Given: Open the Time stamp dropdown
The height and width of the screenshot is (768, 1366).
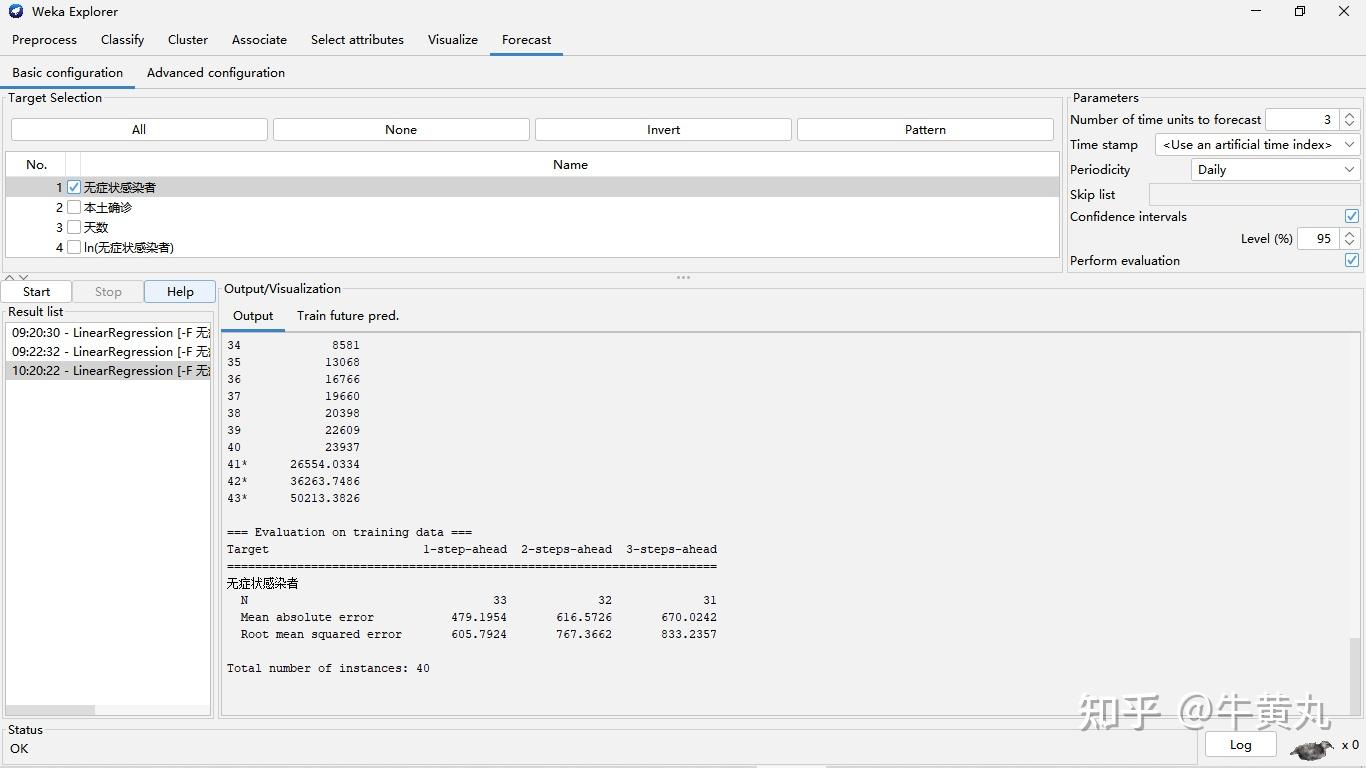Looking at the screenshot, I should [x=1256, y=144].
